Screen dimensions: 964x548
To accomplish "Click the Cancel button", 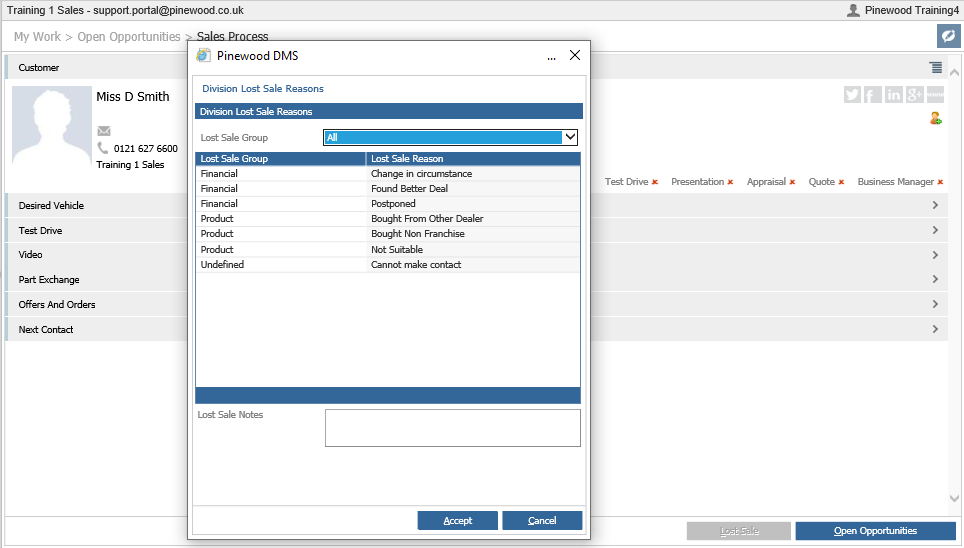I will [x=542, y=520].
